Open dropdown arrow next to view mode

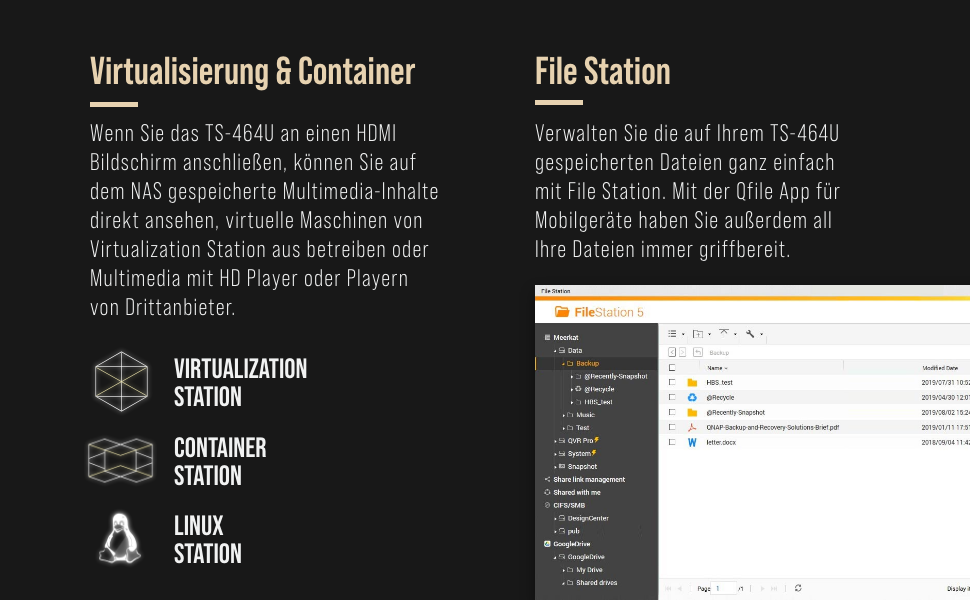pos(683,335)
